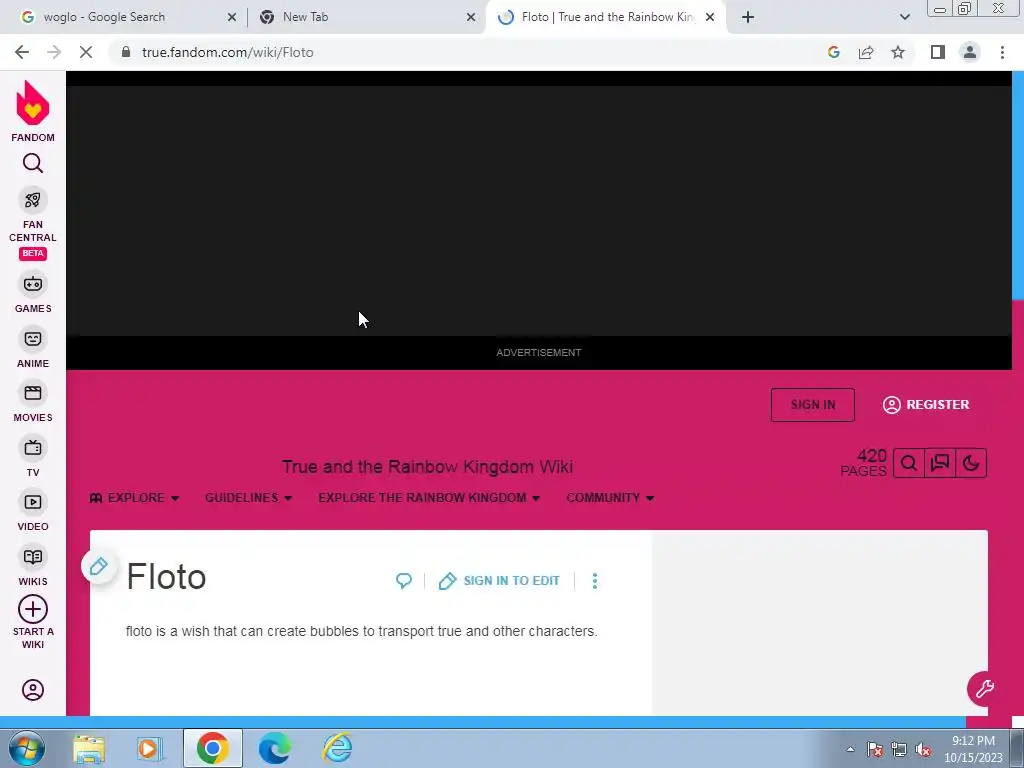Click the Sign In button
The width and height of the screenshot is (1024, 768).
pos(812,405)
